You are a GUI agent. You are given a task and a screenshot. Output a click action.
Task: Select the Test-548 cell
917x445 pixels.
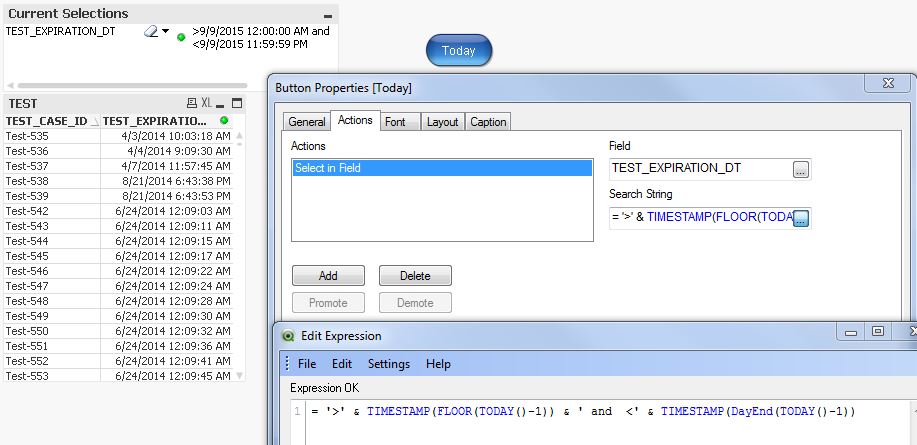[52, 301]
